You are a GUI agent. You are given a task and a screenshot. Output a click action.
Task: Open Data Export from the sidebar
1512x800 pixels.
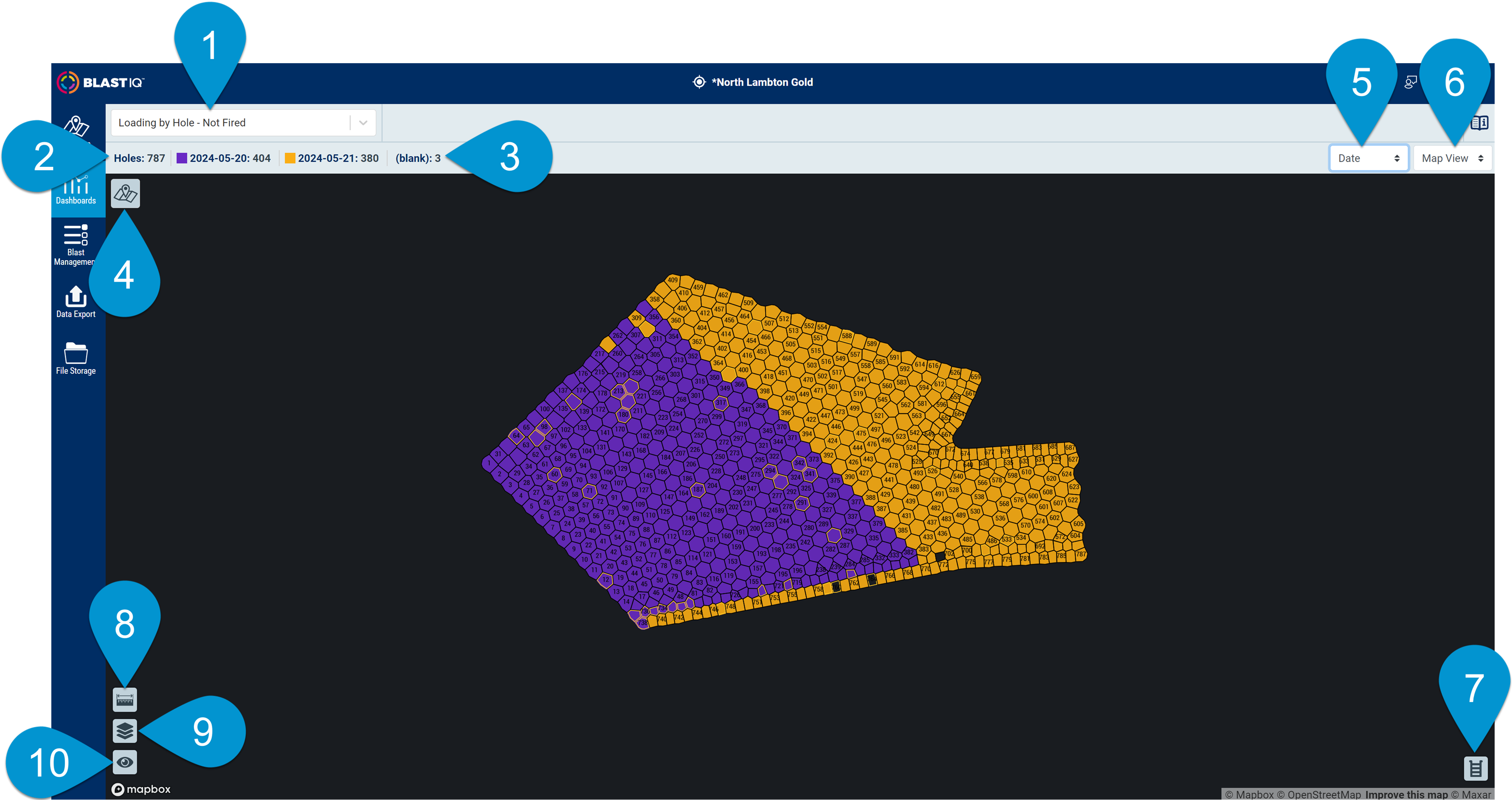point(76,302)
